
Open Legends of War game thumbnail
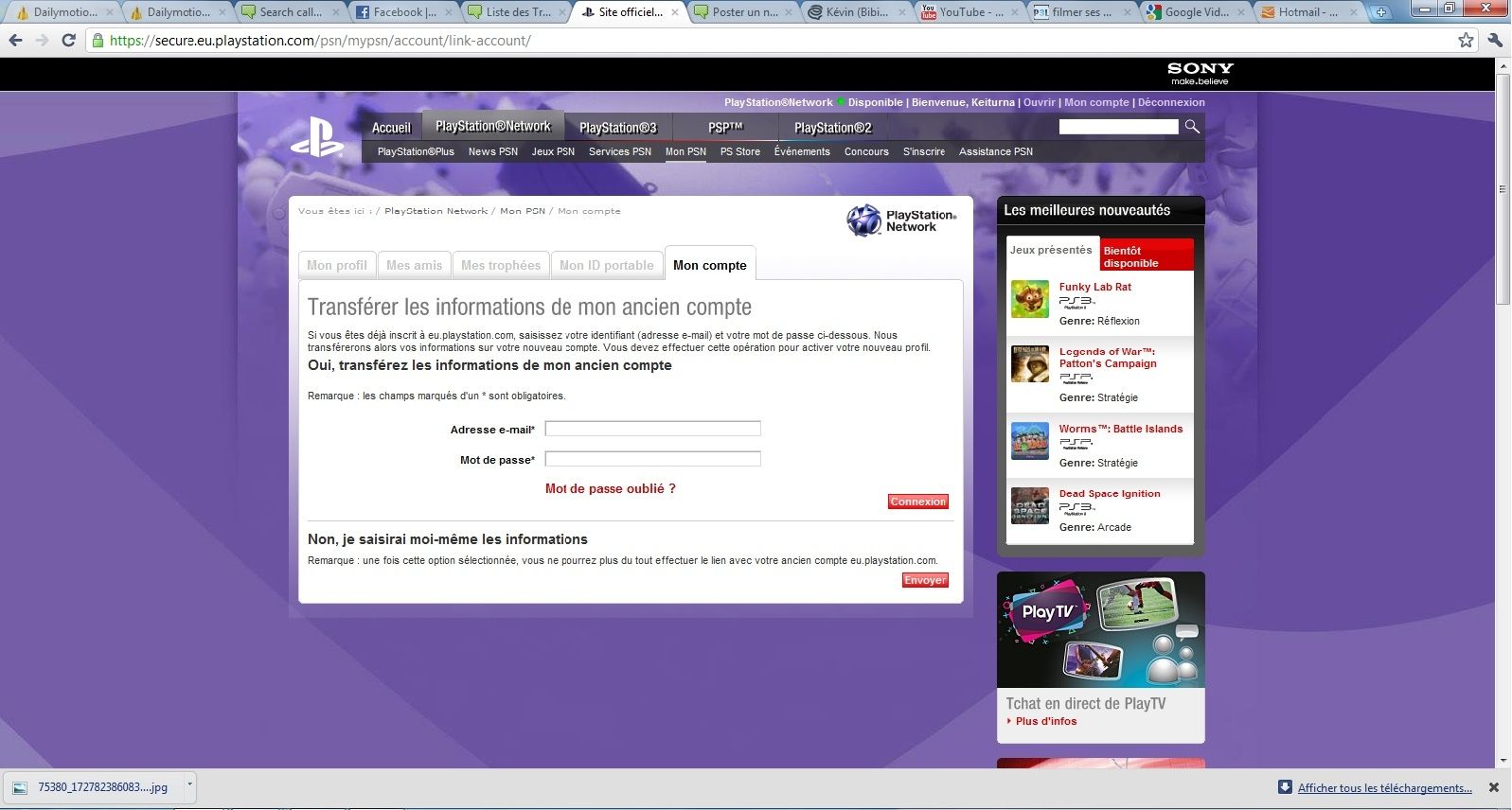pyautogui.click(x=1029, y=363)
